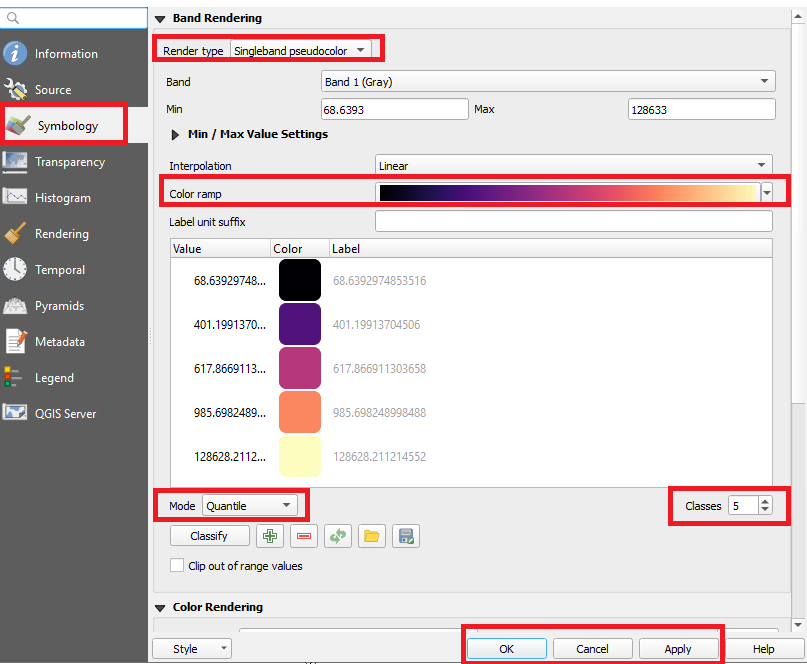
Task: Open the Rendering tab
Action: (74, 234)
